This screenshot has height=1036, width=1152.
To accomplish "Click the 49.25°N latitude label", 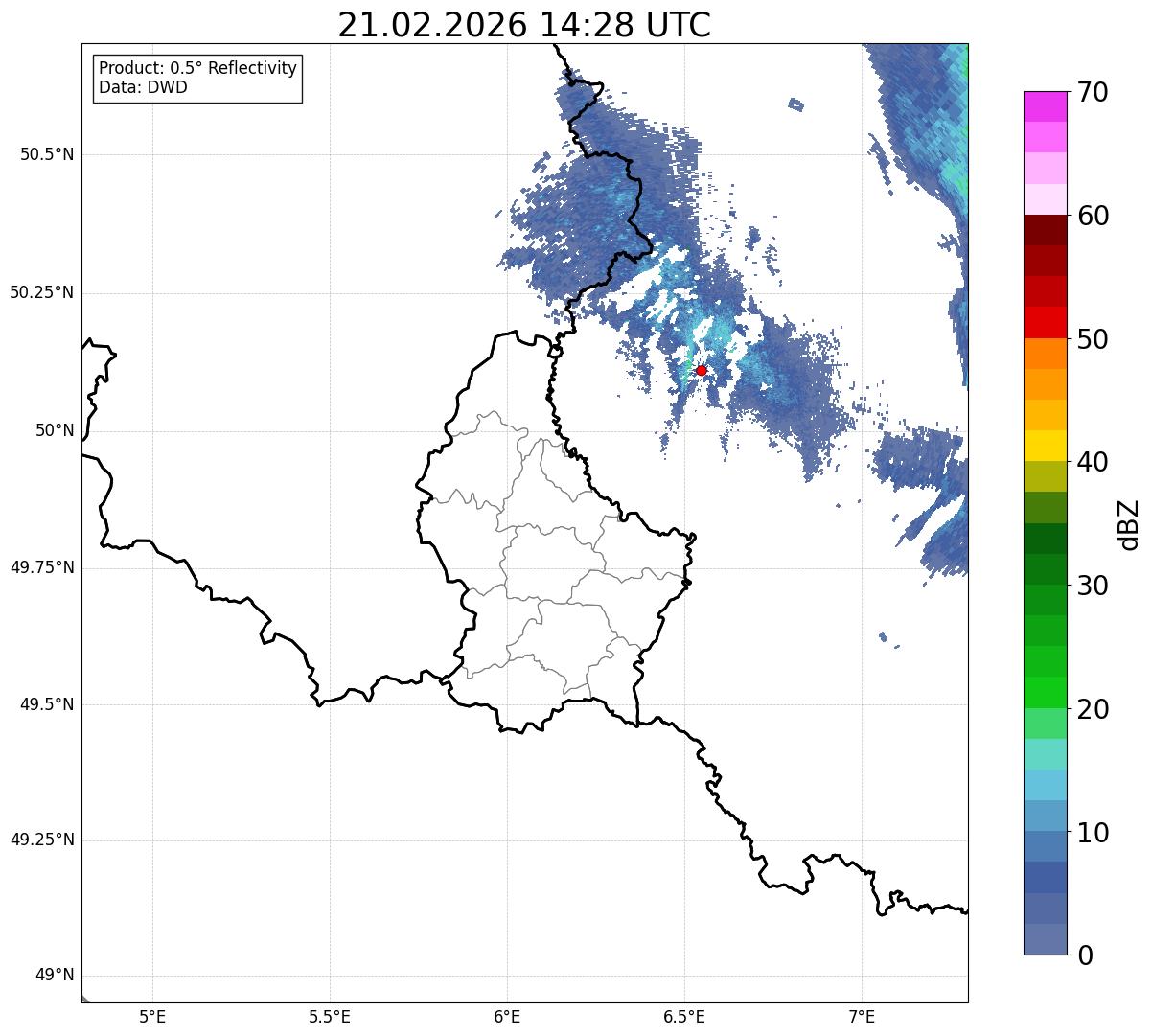I will (x=42, y=840).
